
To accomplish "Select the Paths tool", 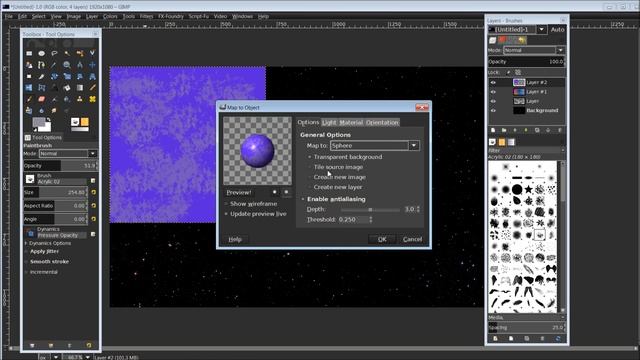I will pyautogui.click(x=42, y=64).
